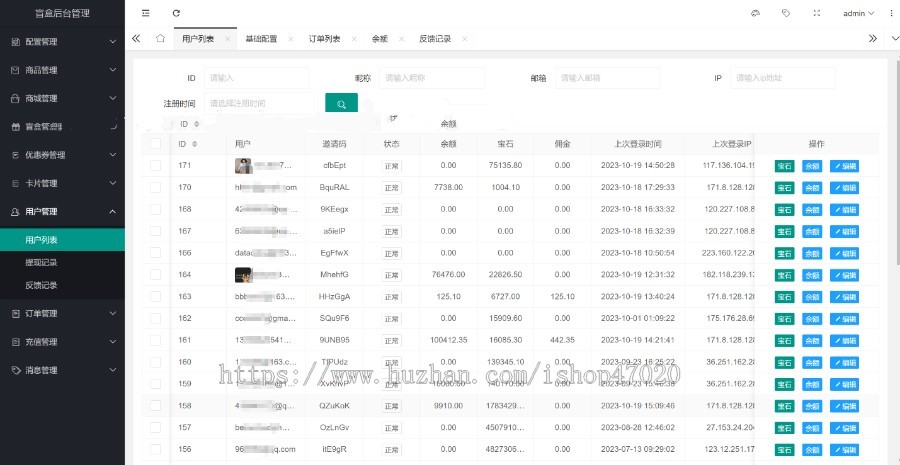The image size is (900, 465).
Task: Check the row for user ID 168
Action: pyautogui.click(x=156, y=209)
